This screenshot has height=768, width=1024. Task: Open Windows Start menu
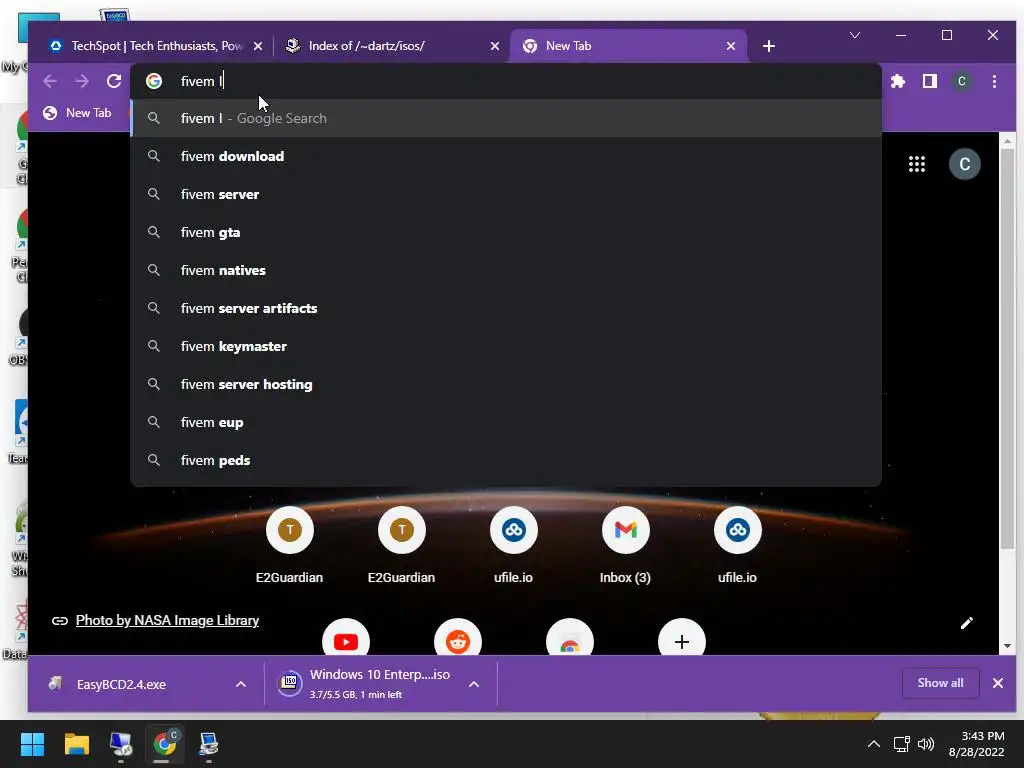(32, 744)
